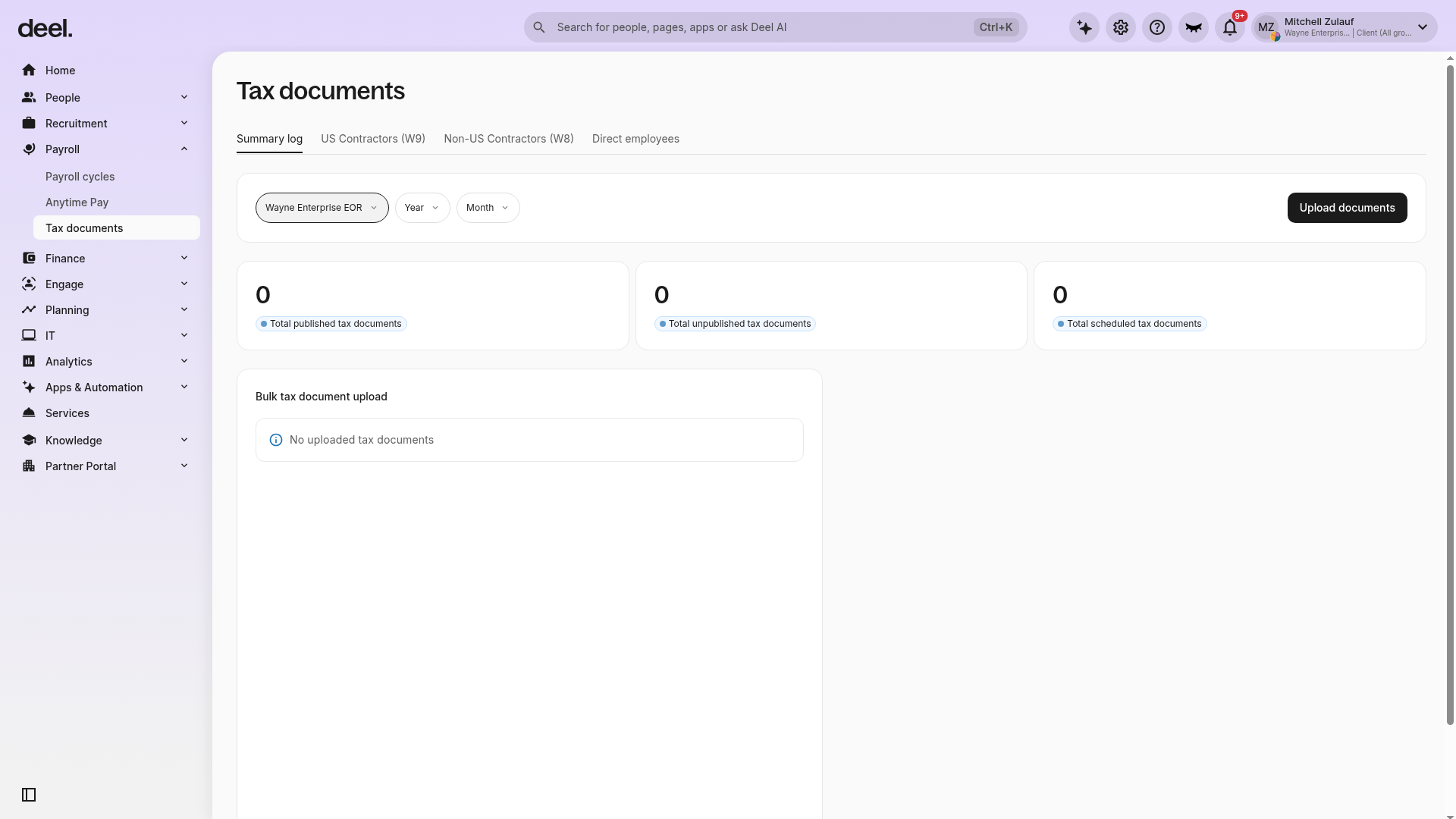Click the Apps & Automation sparkle icon

pos(29,387)
